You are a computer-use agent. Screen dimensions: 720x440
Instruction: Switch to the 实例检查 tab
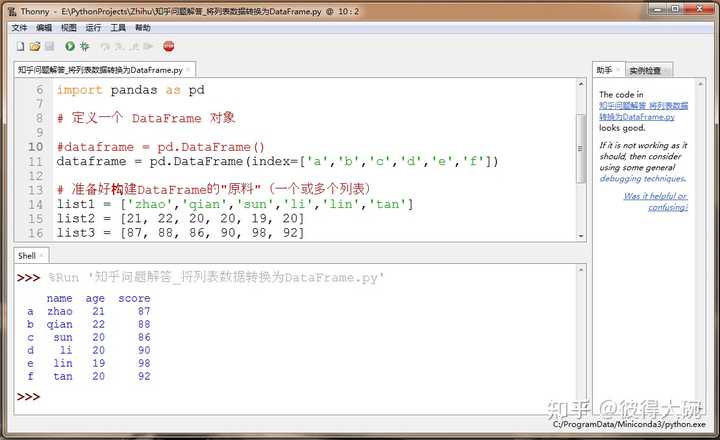pyautogui.click(x=645, y=71)
